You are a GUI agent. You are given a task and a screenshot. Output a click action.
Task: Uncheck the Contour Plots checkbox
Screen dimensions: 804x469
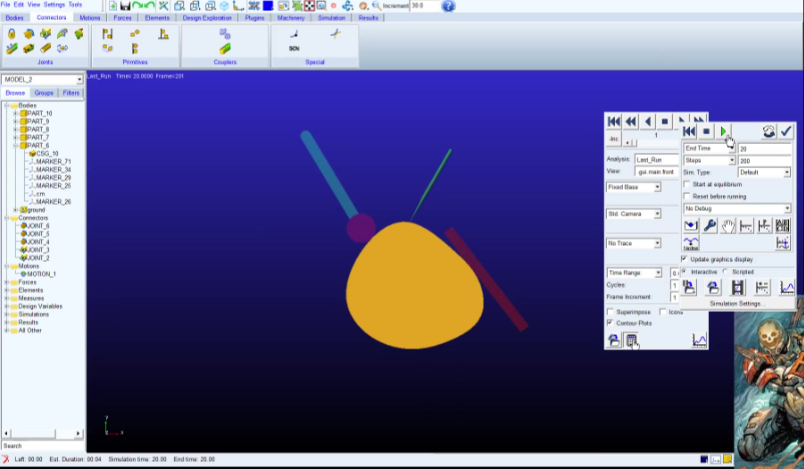[611, 323]
